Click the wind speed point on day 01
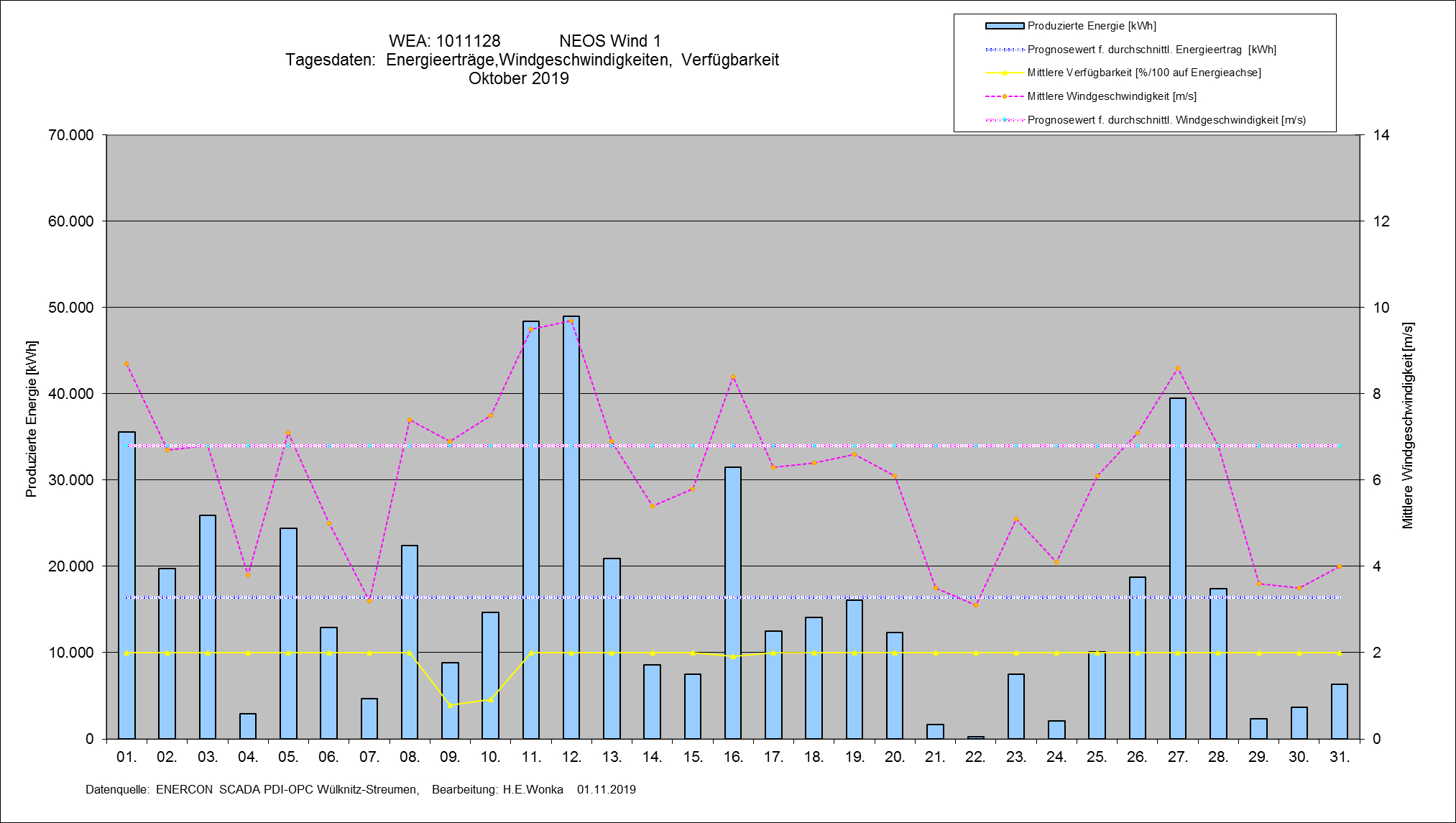 126,364
